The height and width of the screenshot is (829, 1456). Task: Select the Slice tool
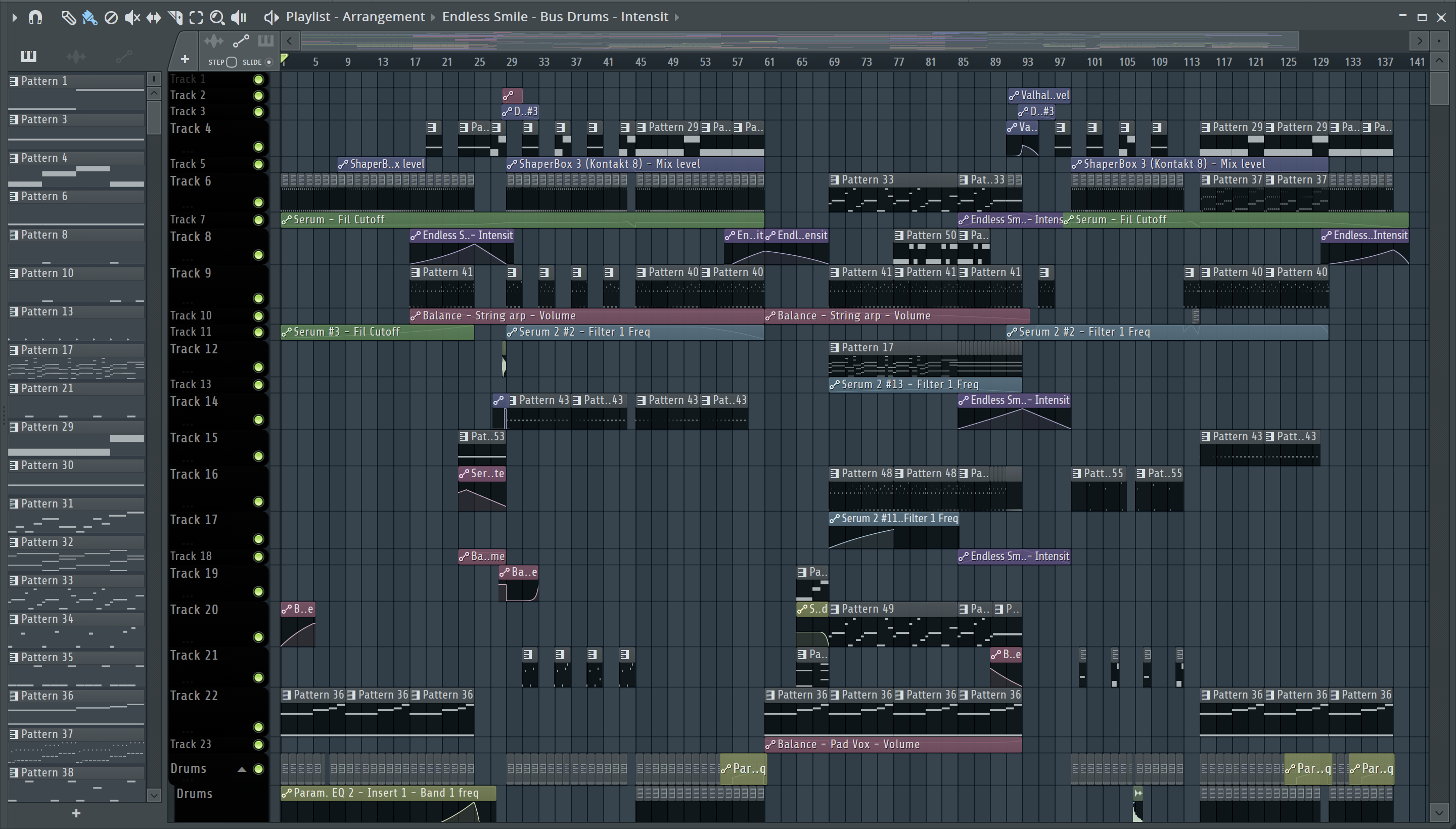(x=175, y=18)
